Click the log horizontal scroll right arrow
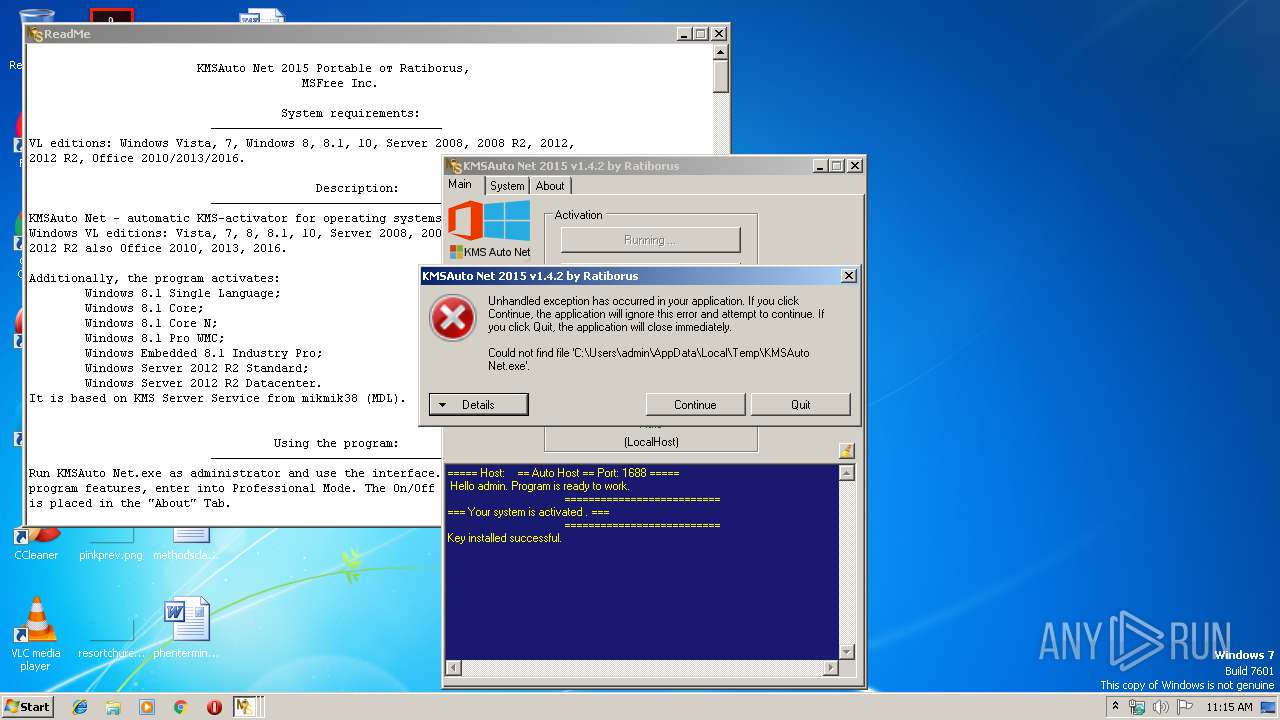The height and width of the screenshot is (720, 1280). 830,667
